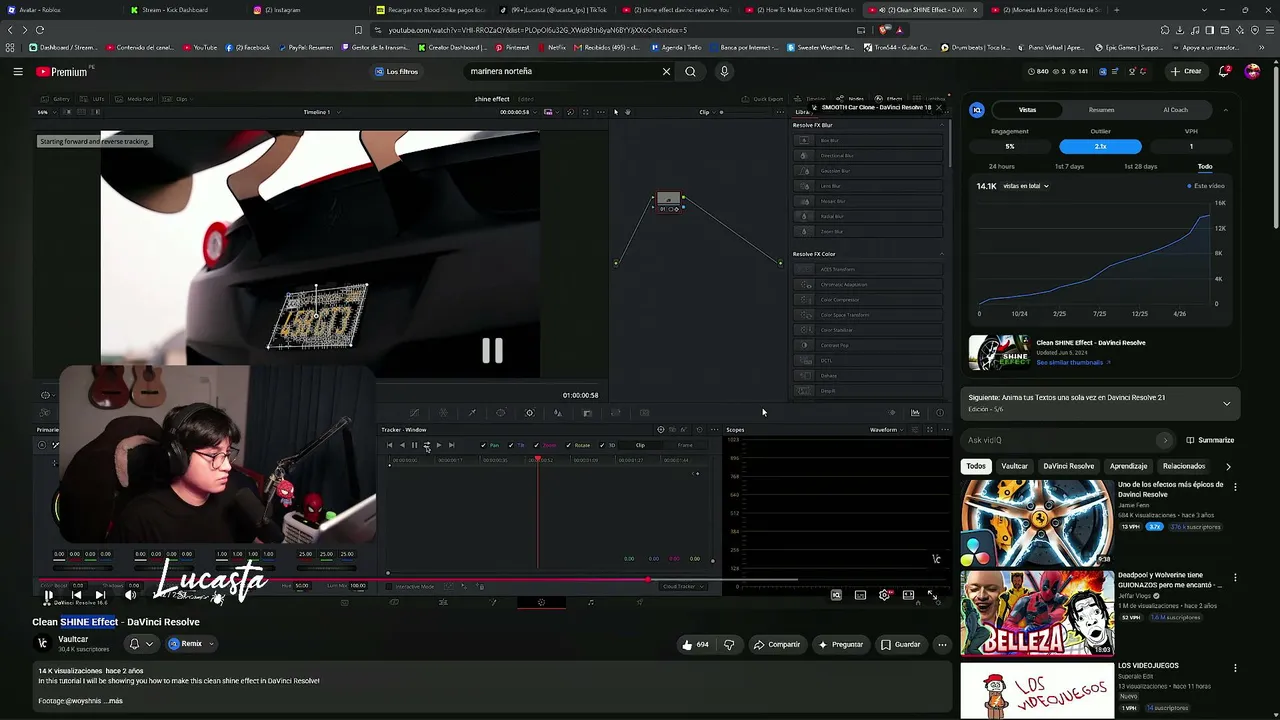Click the Summarize button
This screenshot has height=720, width=1280.
pyautogui.click(x=1210, y=440)
